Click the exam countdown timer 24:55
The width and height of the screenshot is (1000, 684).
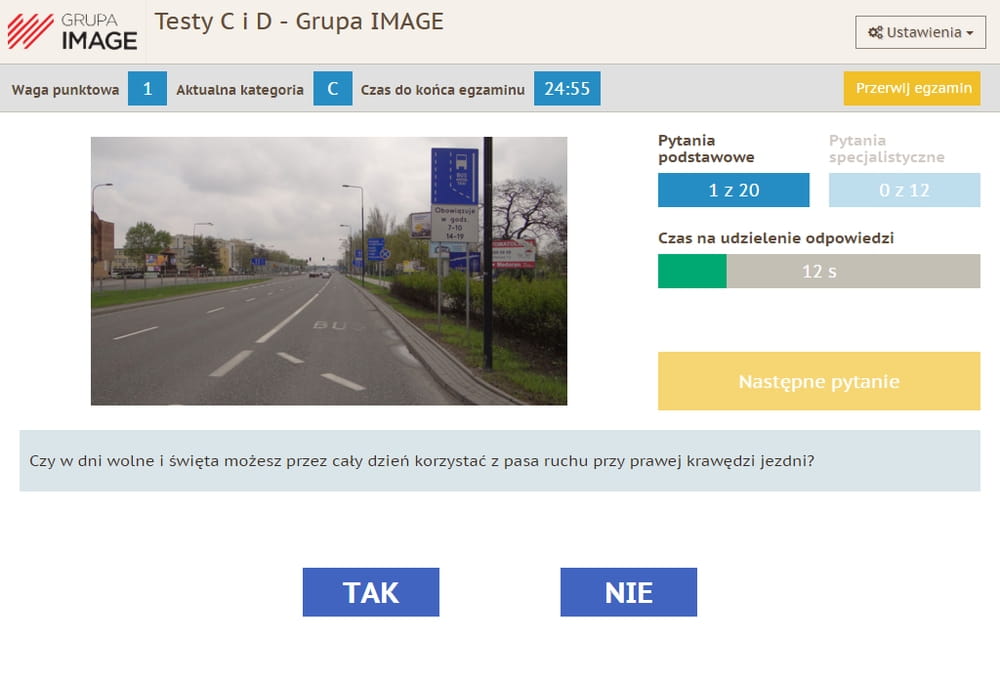tap(566, 89)
